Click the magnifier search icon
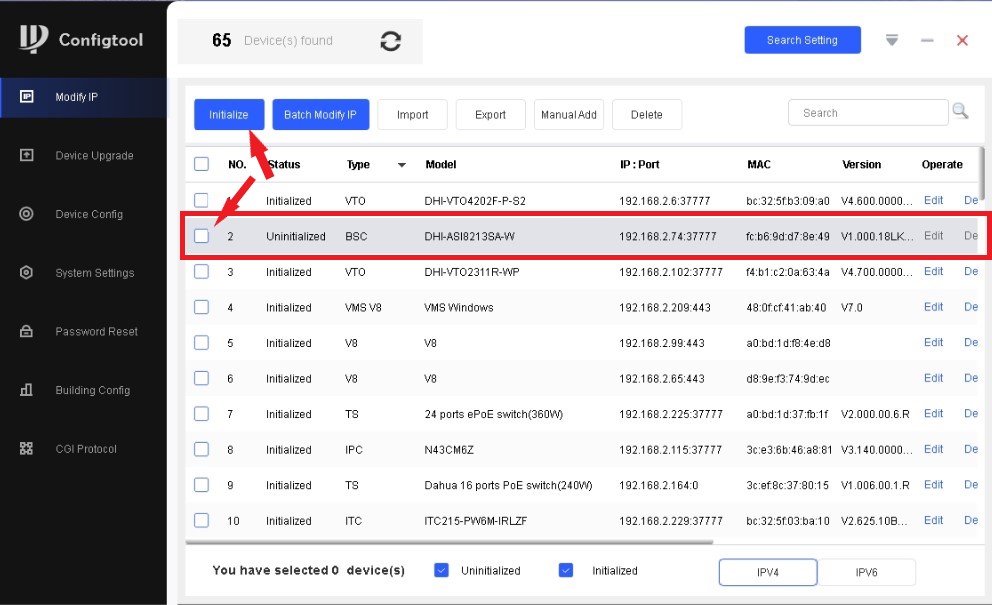 click(x=960, y=112)
